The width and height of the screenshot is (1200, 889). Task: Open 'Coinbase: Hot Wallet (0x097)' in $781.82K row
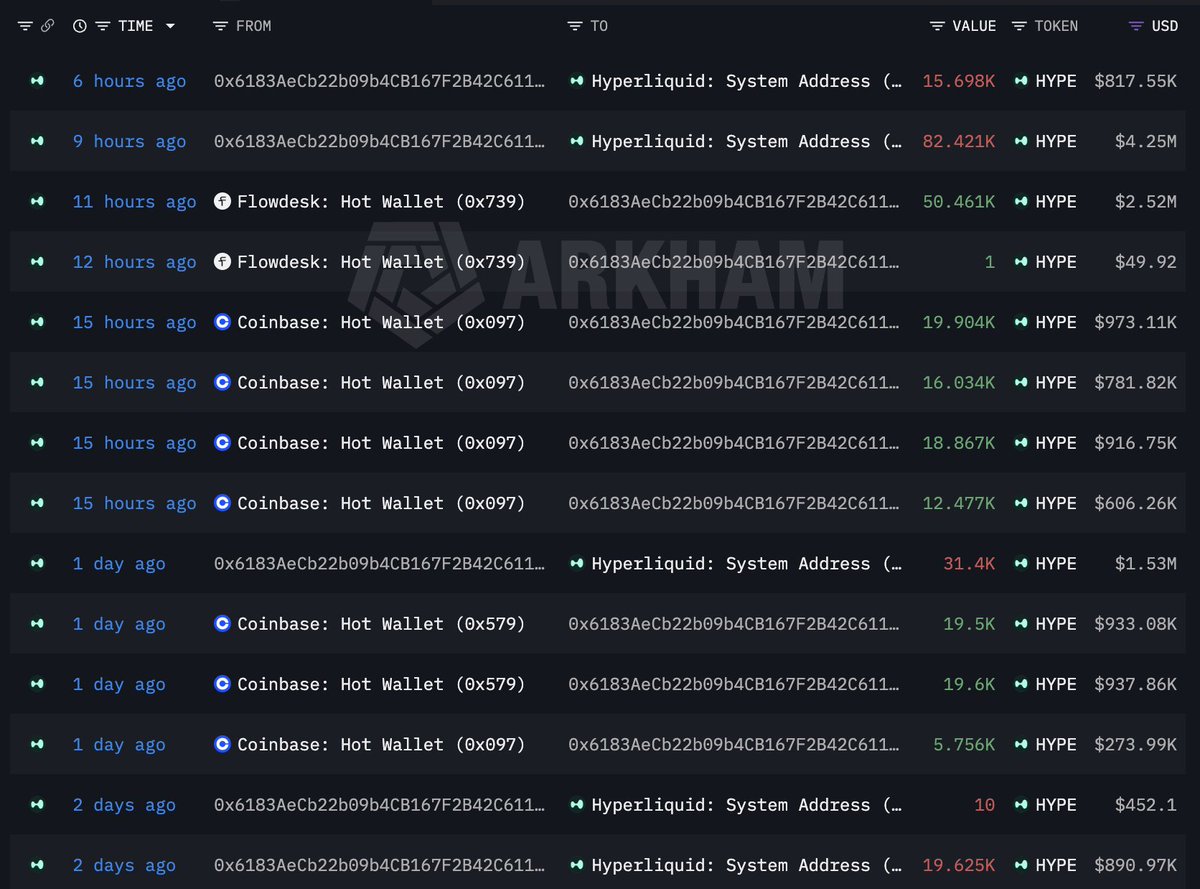point(381,382)
